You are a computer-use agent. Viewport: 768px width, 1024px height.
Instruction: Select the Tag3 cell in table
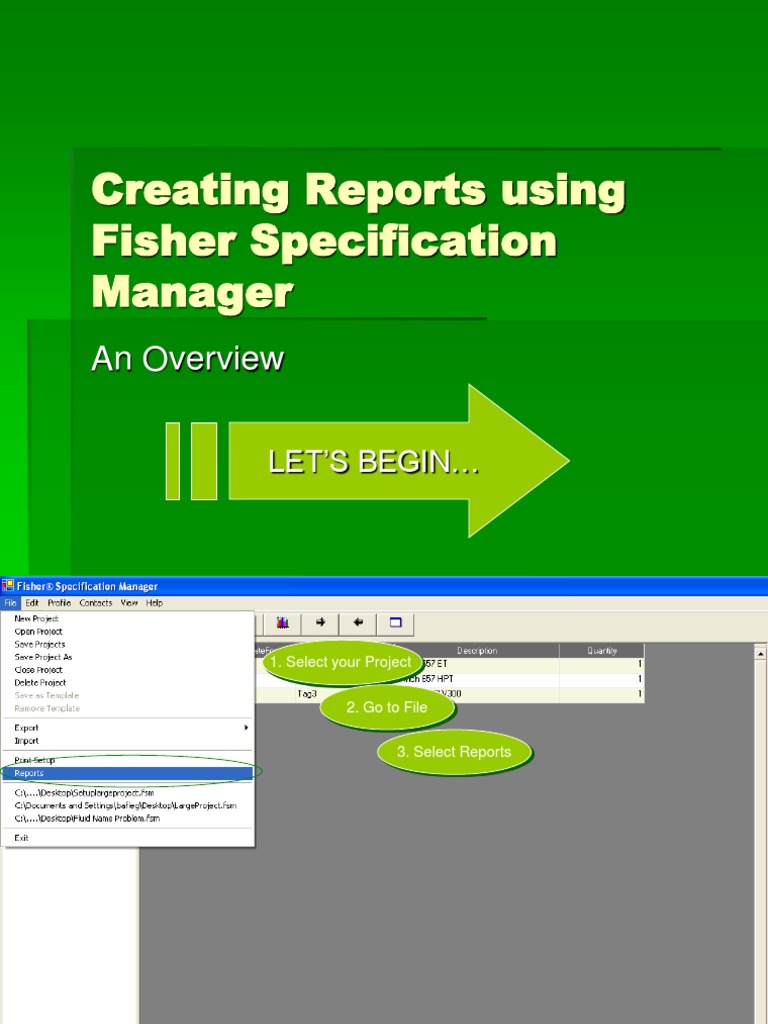coord(307,694)
